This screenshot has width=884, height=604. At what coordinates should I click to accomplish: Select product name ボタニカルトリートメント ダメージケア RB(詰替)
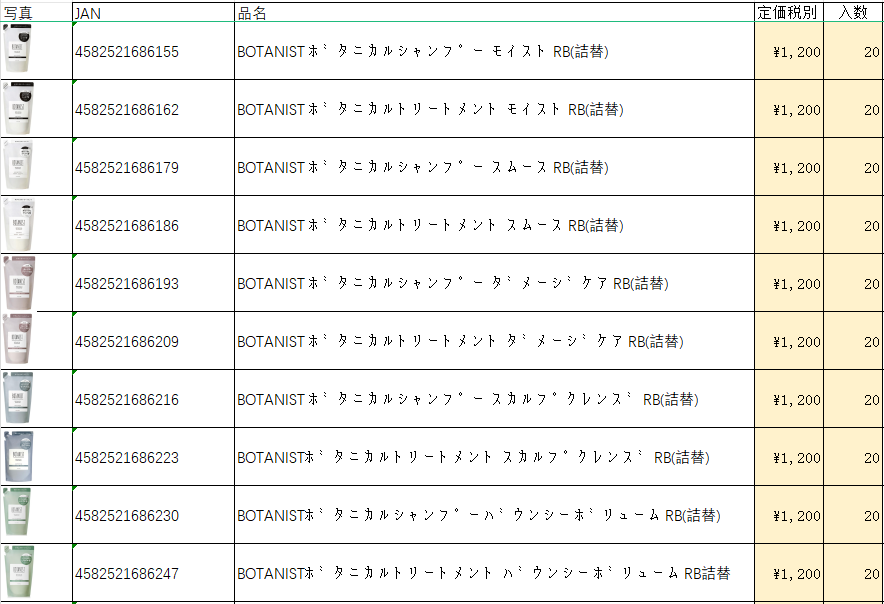click(x=494, y=341)
